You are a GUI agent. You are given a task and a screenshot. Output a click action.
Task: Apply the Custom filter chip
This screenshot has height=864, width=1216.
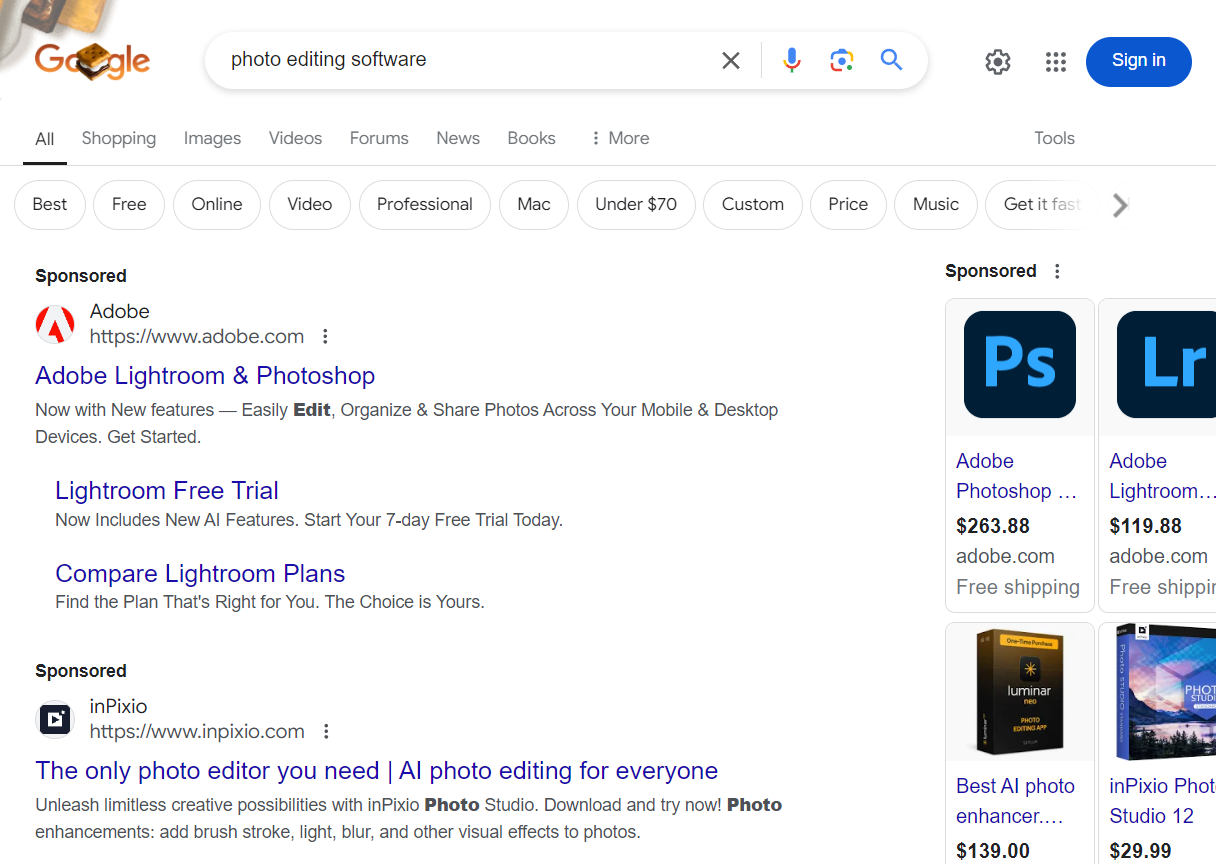(753, 205)
